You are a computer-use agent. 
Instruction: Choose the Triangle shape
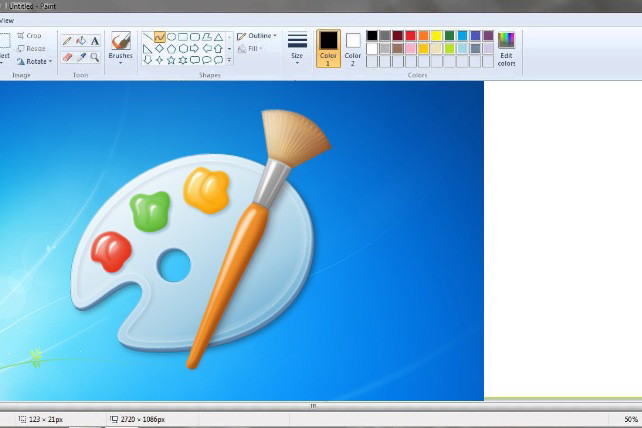pyautogui.click(x=219, y=37)
